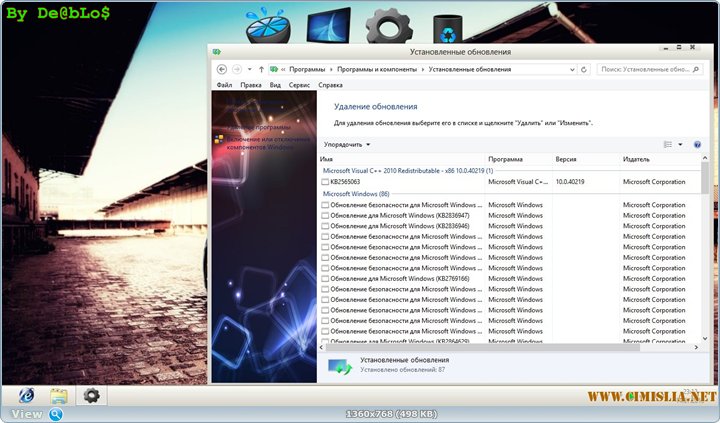Viewport: 720px width, 423px height.
Task: Open the view options dropdown arrow
Action: 680,144
